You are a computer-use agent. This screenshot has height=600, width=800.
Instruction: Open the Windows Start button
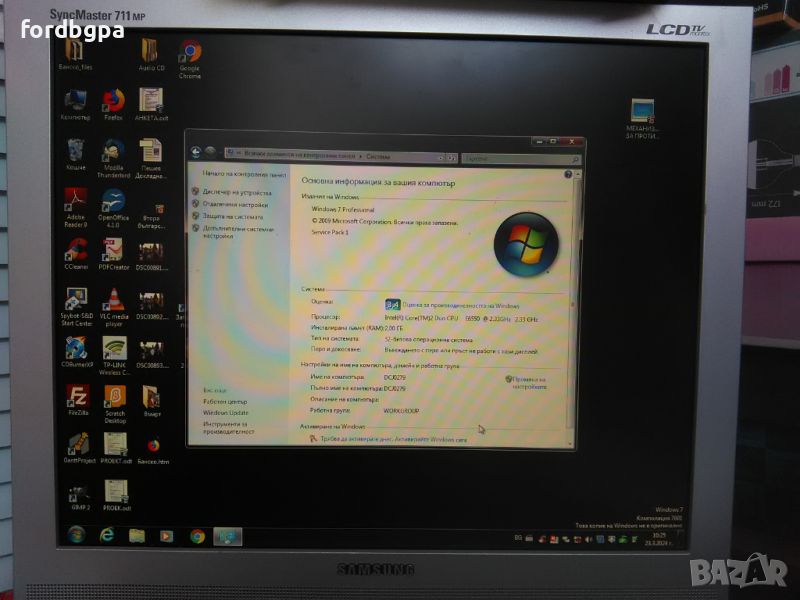pos(76,535)
